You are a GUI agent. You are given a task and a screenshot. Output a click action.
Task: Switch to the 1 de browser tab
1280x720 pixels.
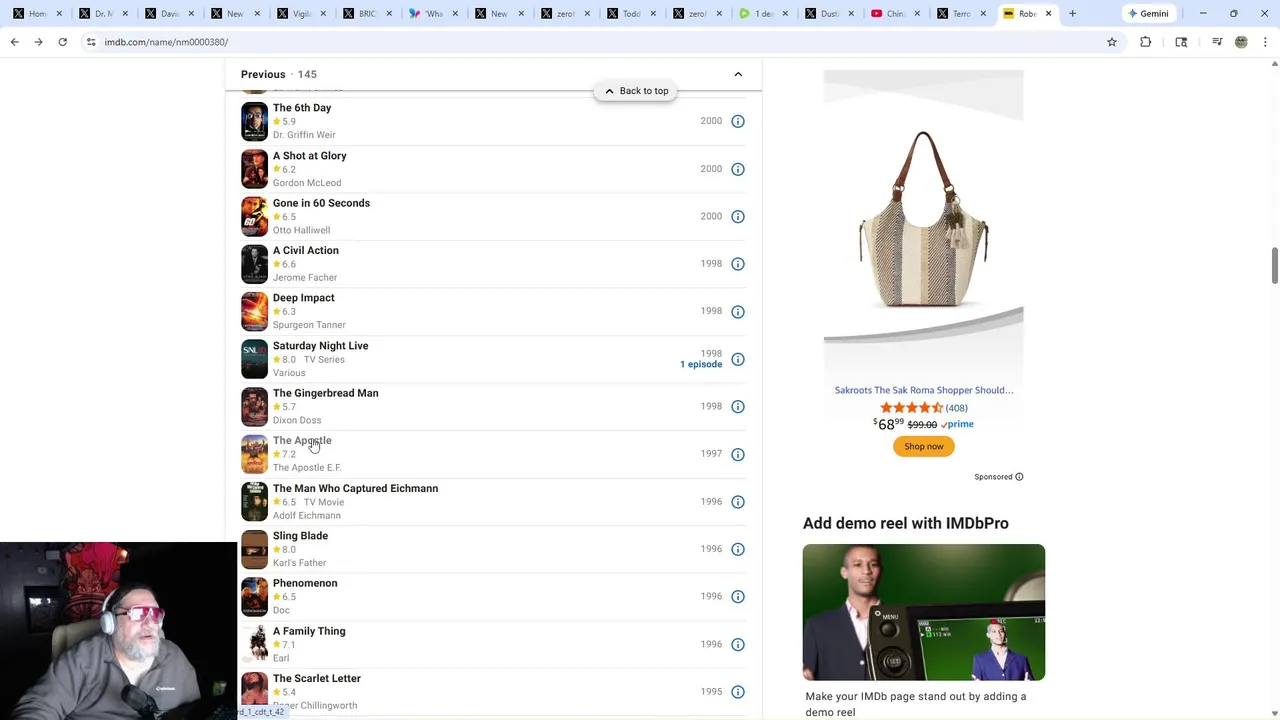(x=763, y=14)
